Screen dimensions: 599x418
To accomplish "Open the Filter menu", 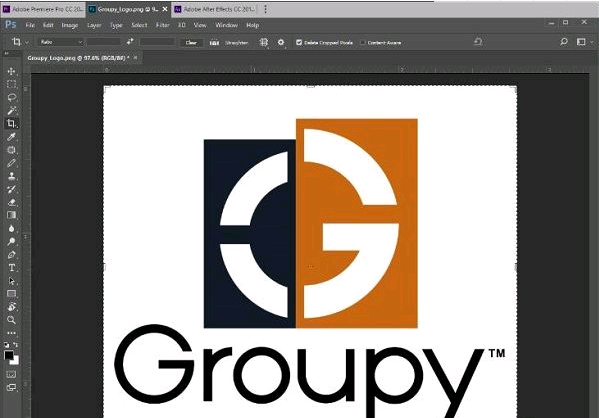I will tap(163, 25).
